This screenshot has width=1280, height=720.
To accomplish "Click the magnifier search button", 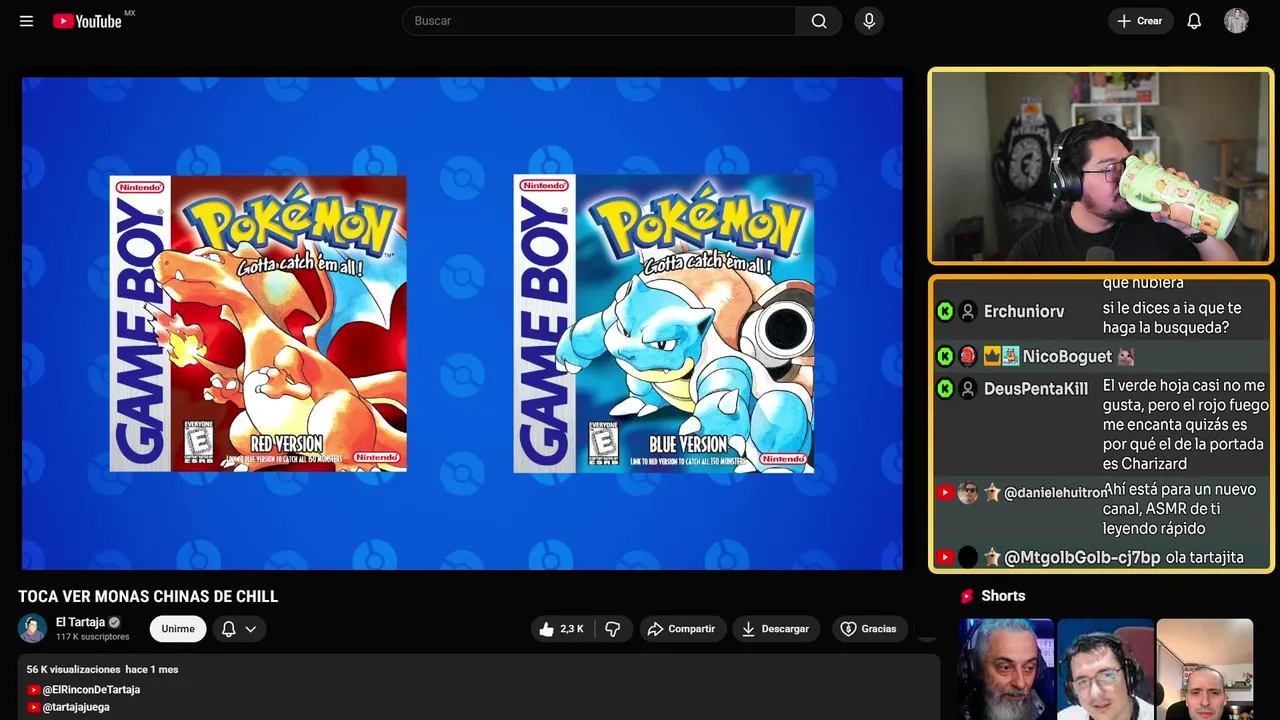I will [x=819, y=21].
